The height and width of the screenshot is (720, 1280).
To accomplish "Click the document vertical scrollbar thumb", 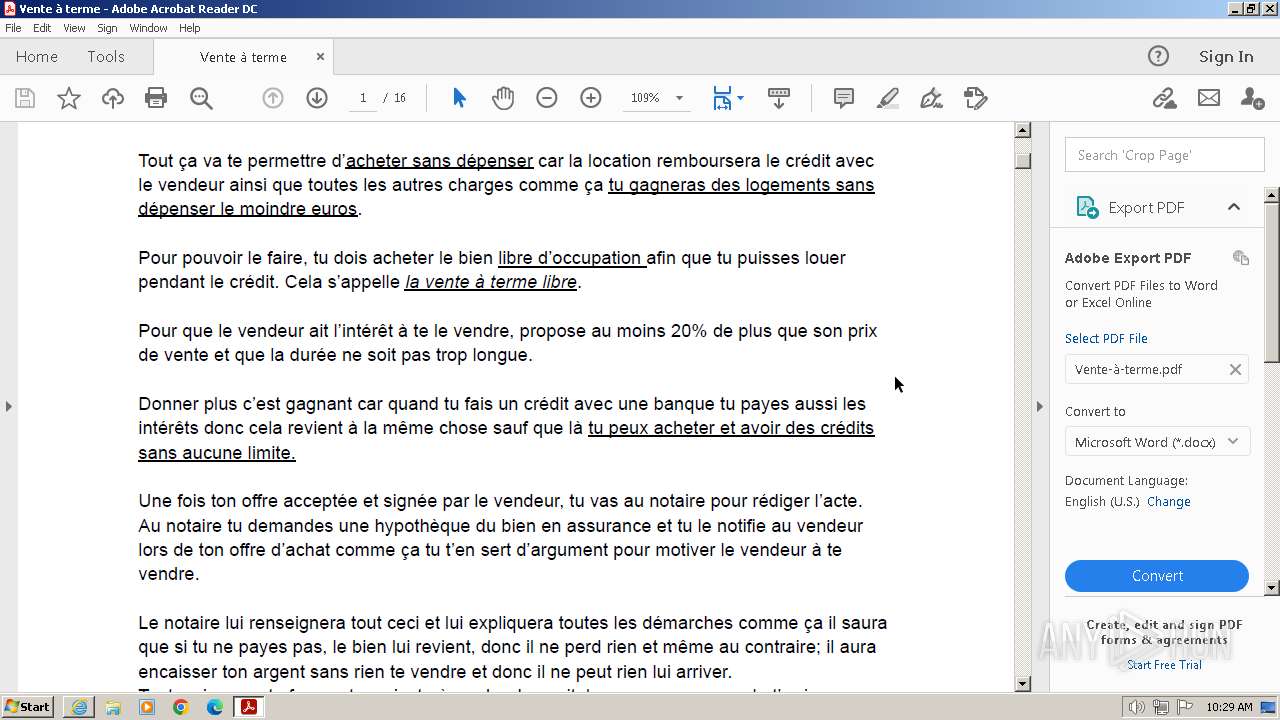I will 1022,160.
